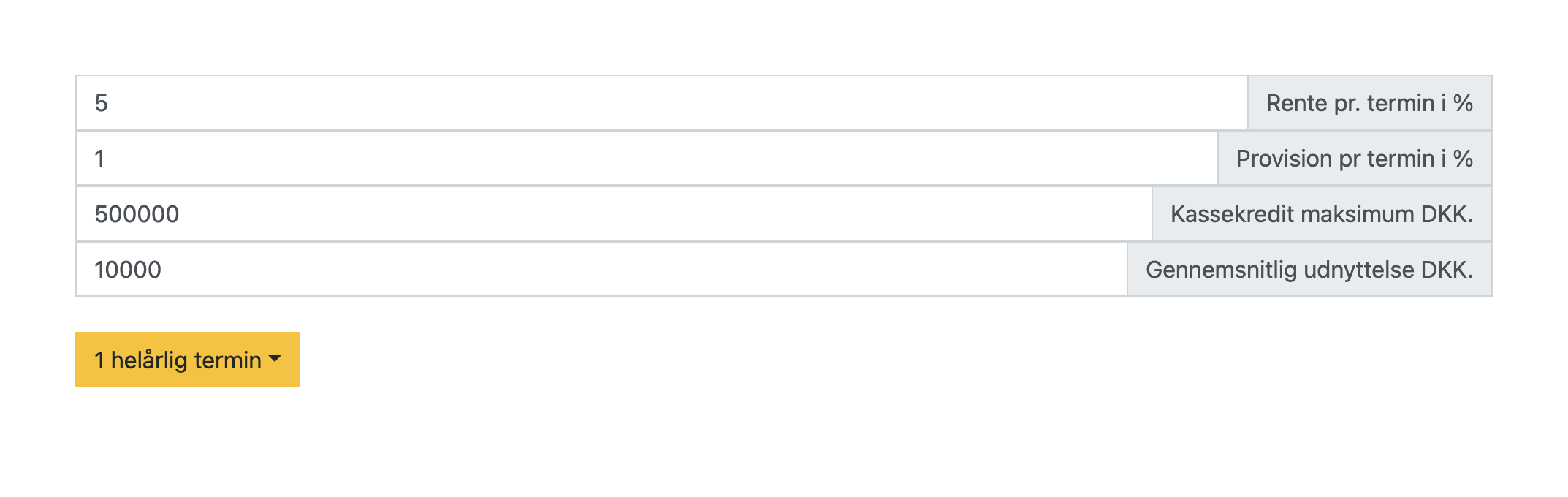Click the 'Gennemsnitlig udnyttelse DKK.' label
This screenshot has height=497, width=1568.
1309,270
